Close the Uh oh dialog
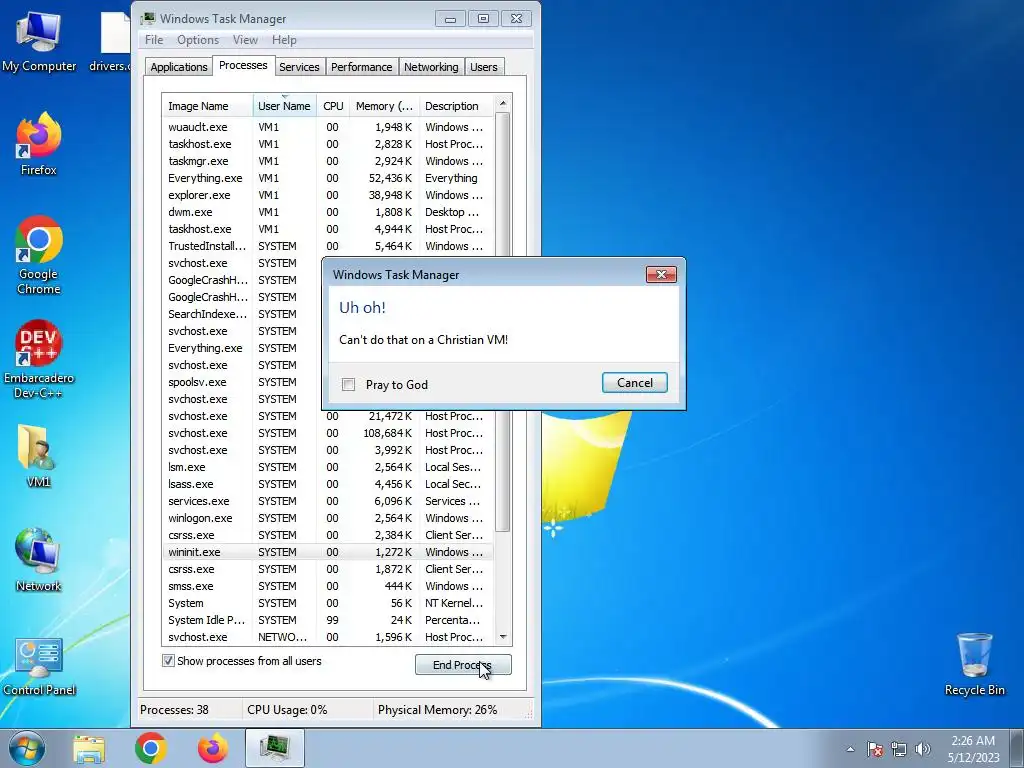1024x768 pixels. (x=661, y=274)
